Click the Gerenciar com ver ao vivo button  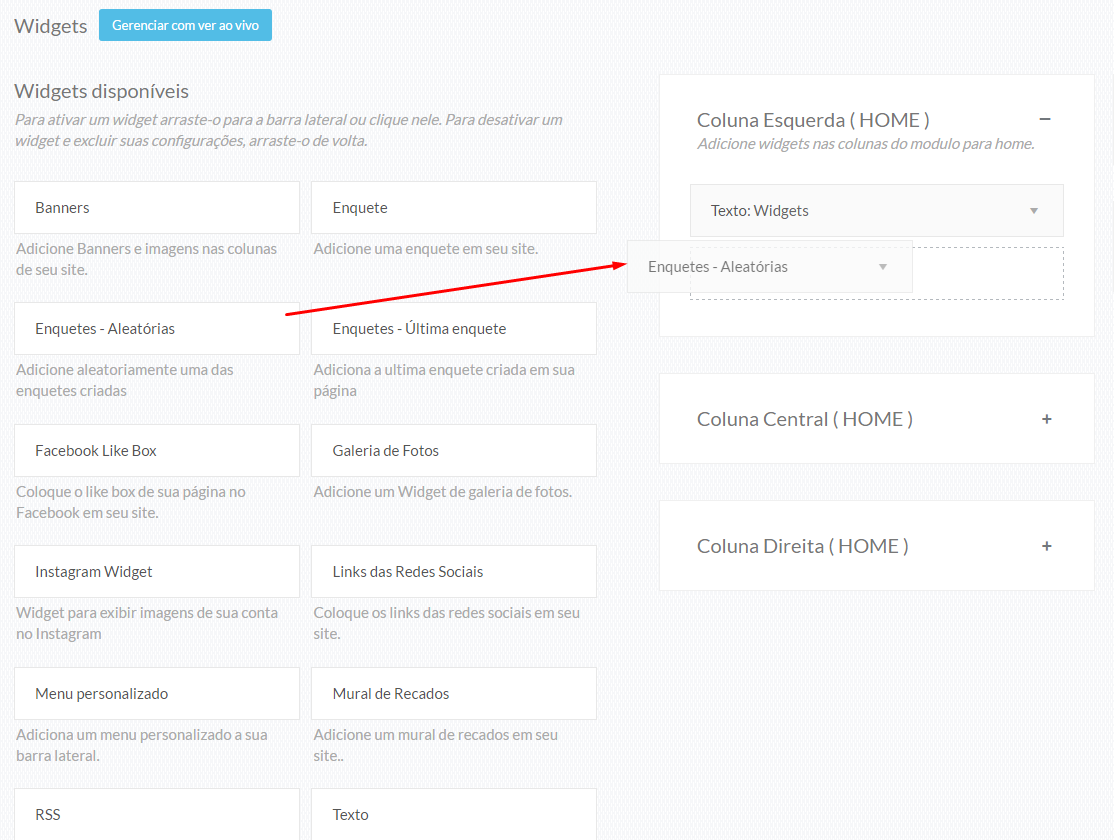click(x=185, y=25)
